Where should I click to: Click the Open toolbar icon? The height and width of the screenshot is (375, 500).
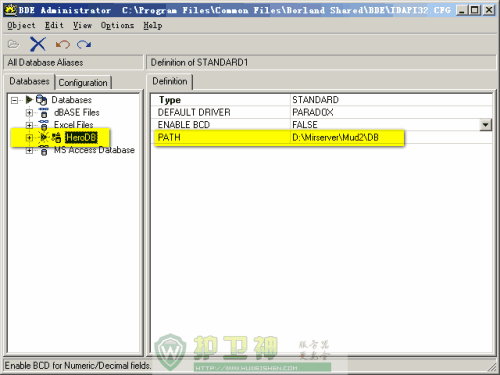[13, 44]
